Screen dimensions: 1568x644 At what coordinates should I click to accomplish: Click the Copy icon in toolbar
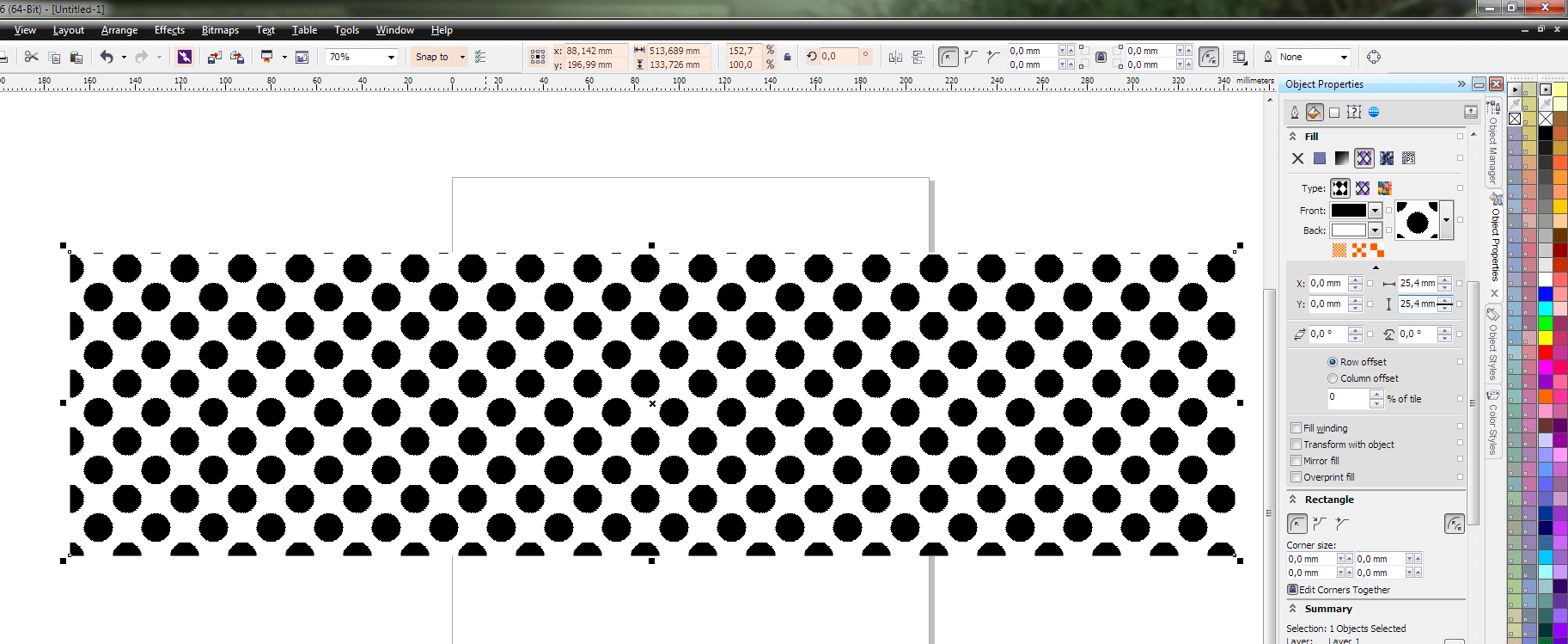tap(54, 57)
